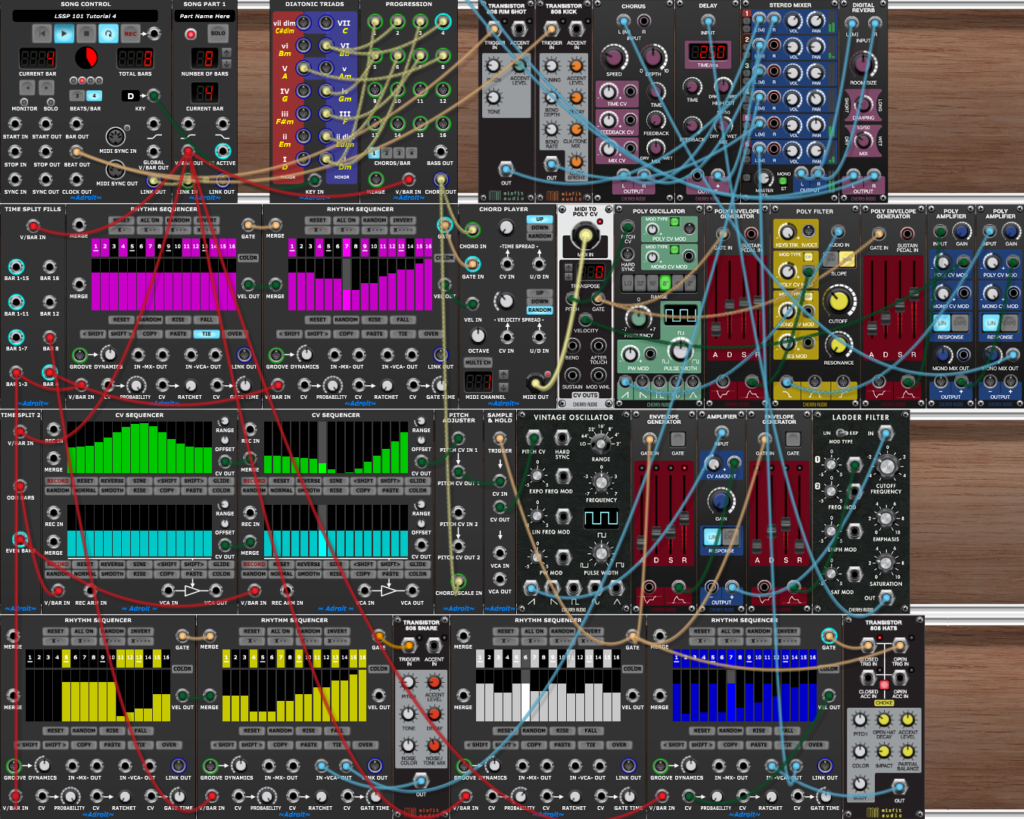Raise MIDI Channel with up arrow
1024x819 pixels.
point(503,374)
